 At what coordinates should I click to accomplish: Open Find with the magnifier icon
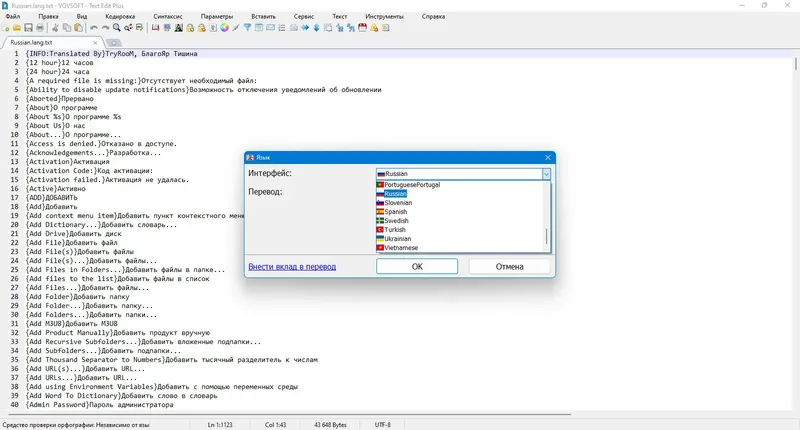116,28
